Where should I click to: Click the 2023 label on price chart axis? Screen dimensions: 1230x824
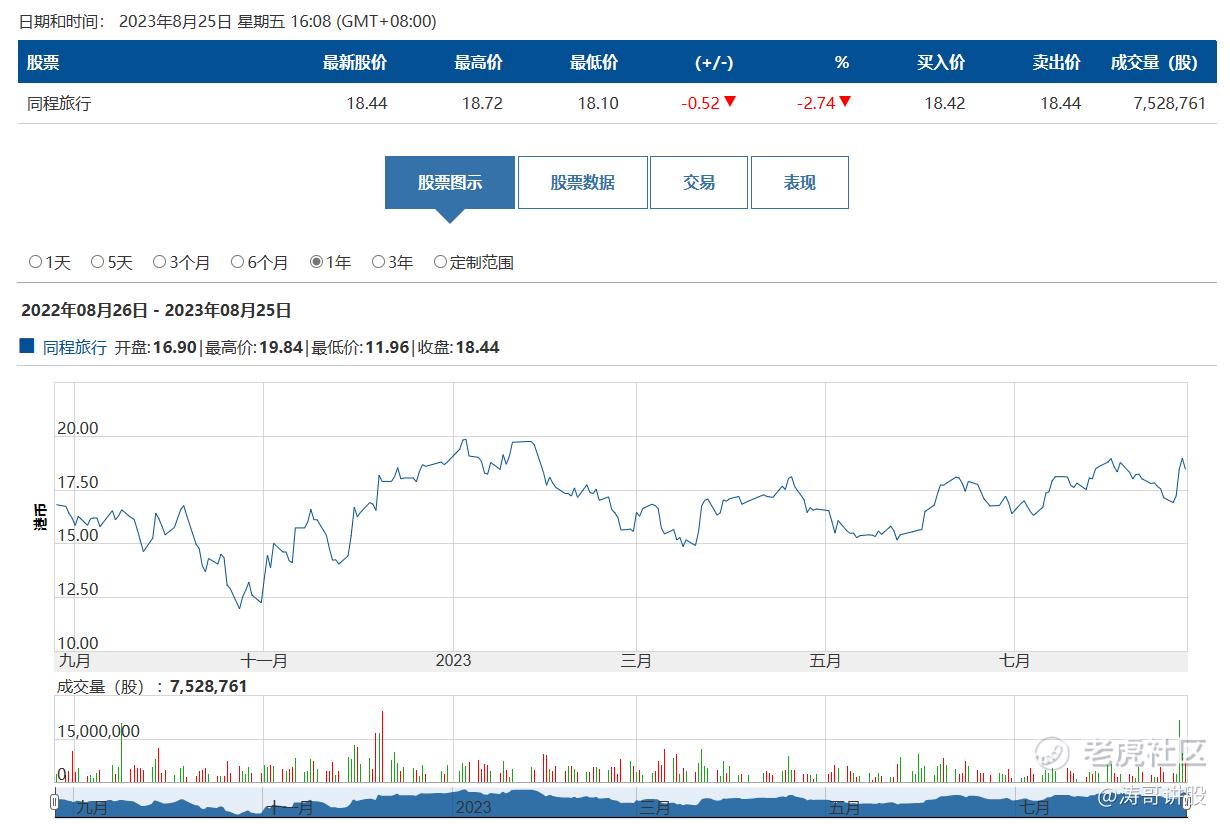point(453,660)
